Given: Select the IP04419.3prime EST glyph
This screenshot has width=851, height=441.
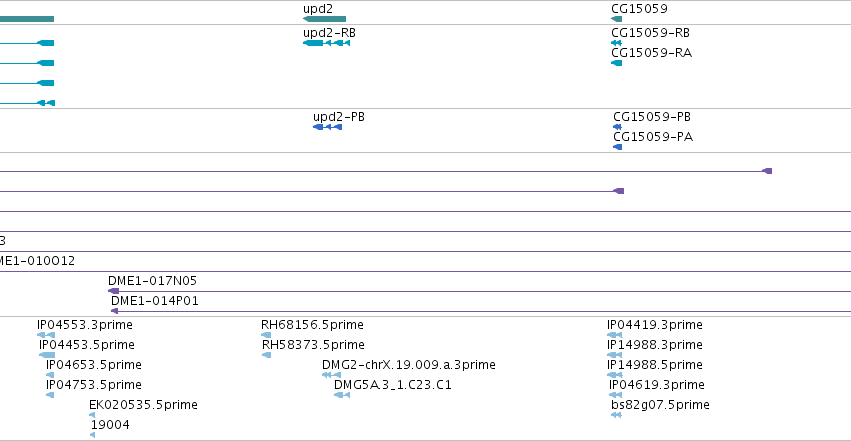Looking at the screenshot, I should (x=615, y=335).
